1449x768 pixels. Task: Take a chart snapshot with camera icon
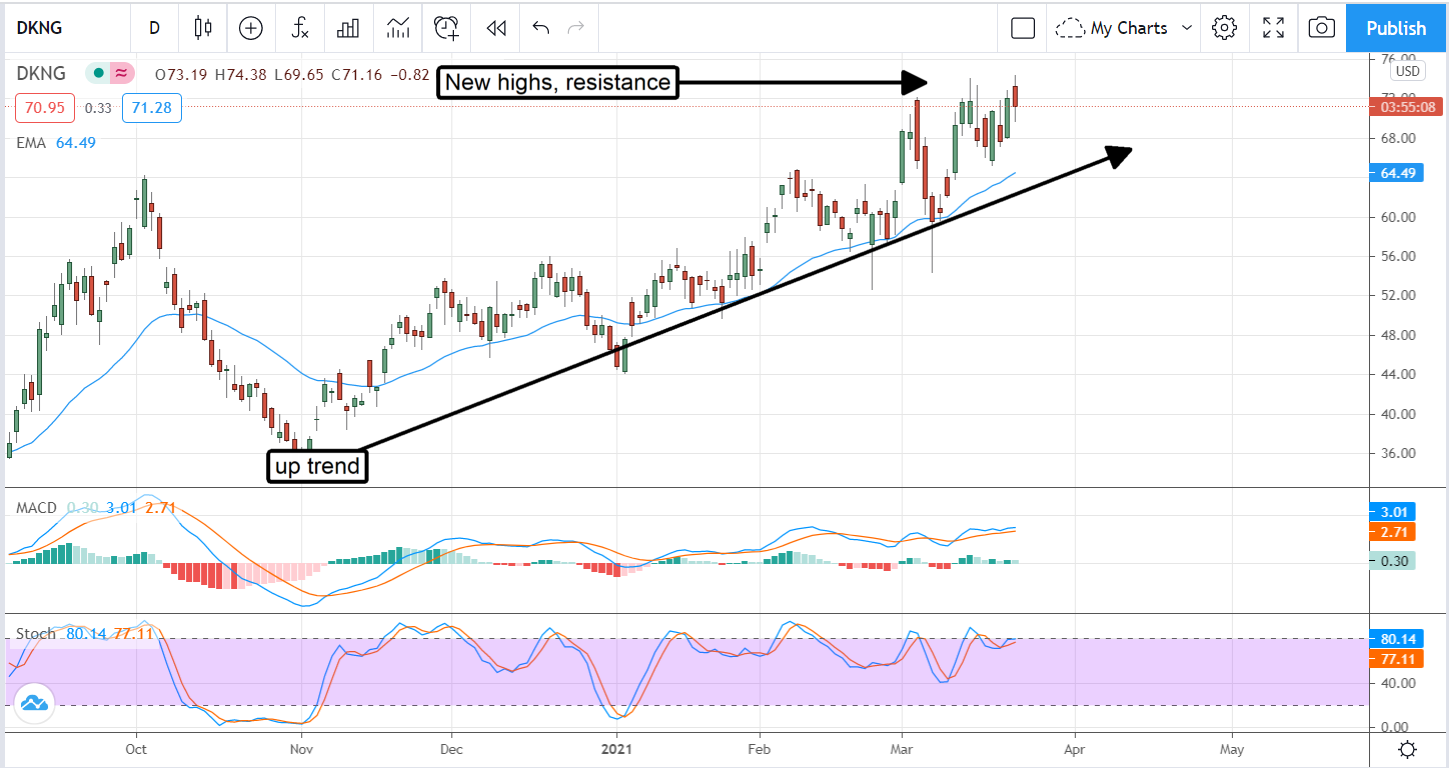coord(1321,28)
